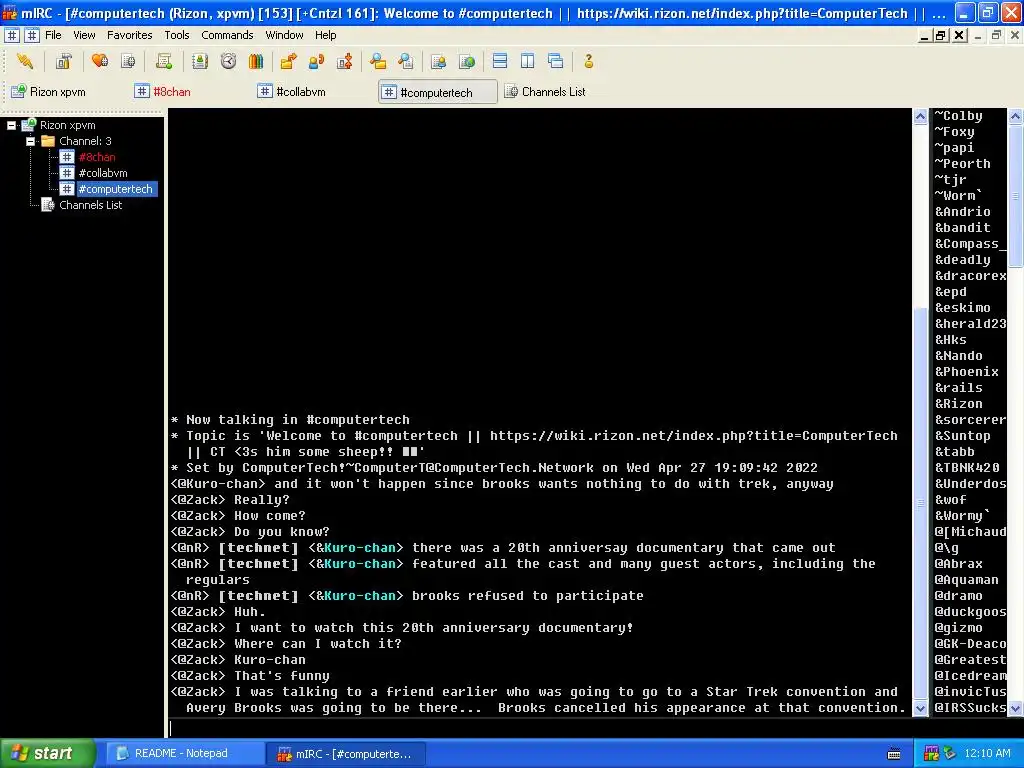The height and width of the screenshot is (768, 1024).
Task: Click the mIRC icon in system tray
Action: [x=931, y=754]
